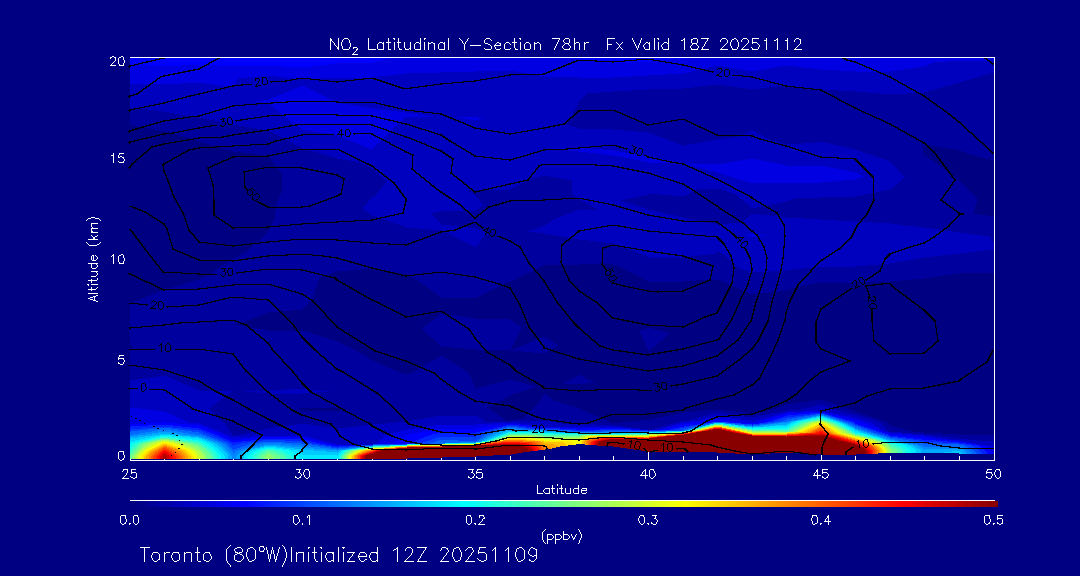Click the 0.2 tick label on colorbar
The image size is (1080, 576).
pos(475,520)
